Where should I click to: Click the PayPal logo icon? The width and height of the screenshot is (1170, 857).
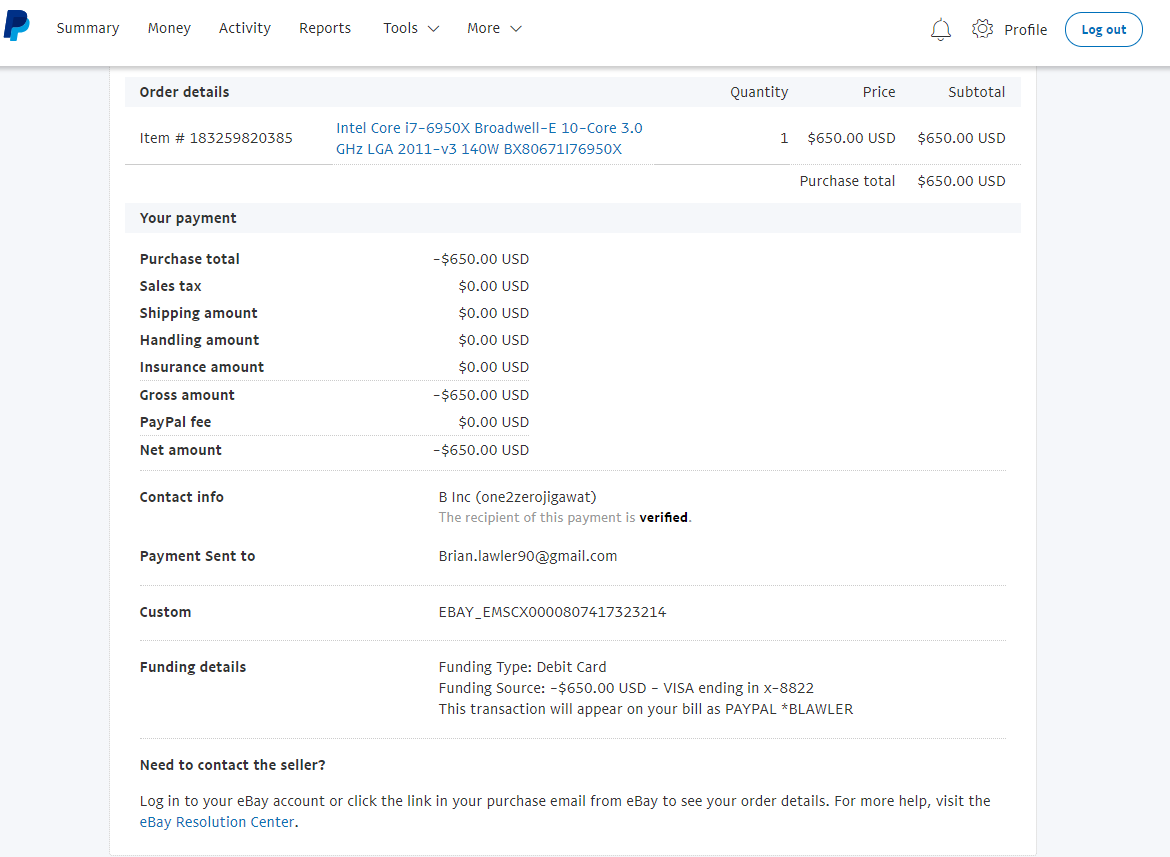pos(16,26)
